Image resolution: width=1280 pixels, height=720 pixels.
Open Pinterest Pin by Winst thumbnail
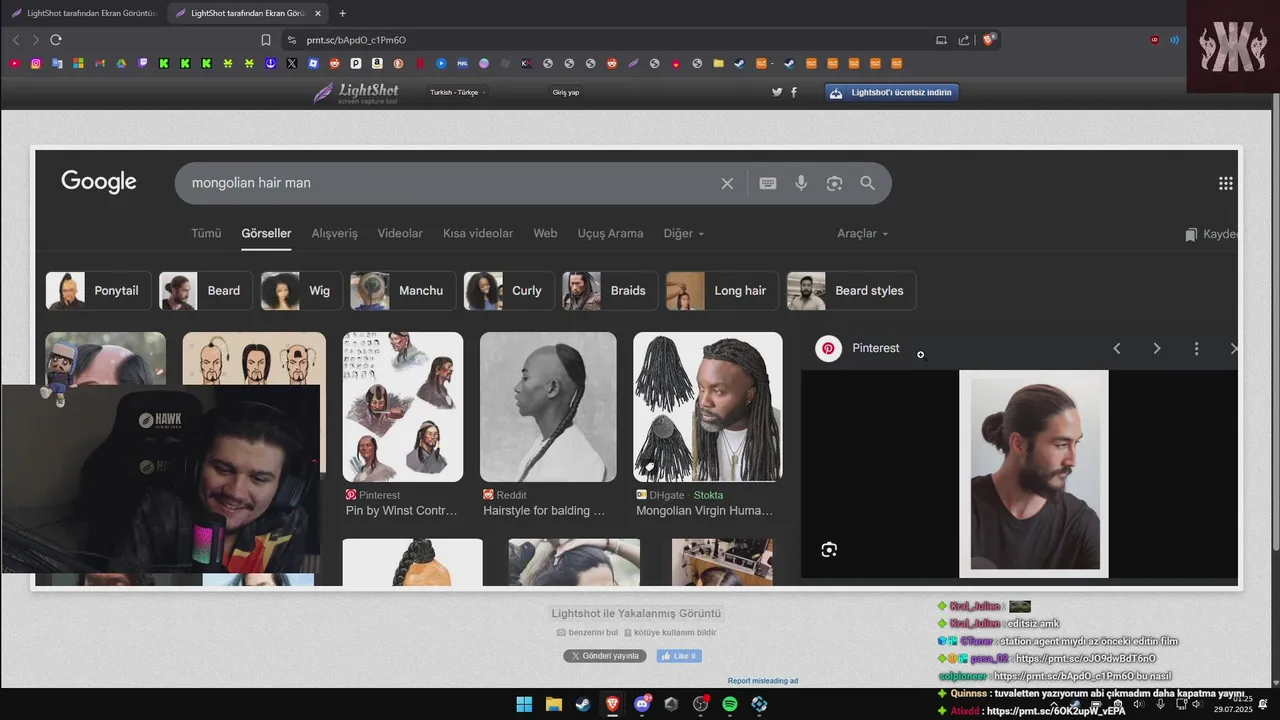(403, 407)
